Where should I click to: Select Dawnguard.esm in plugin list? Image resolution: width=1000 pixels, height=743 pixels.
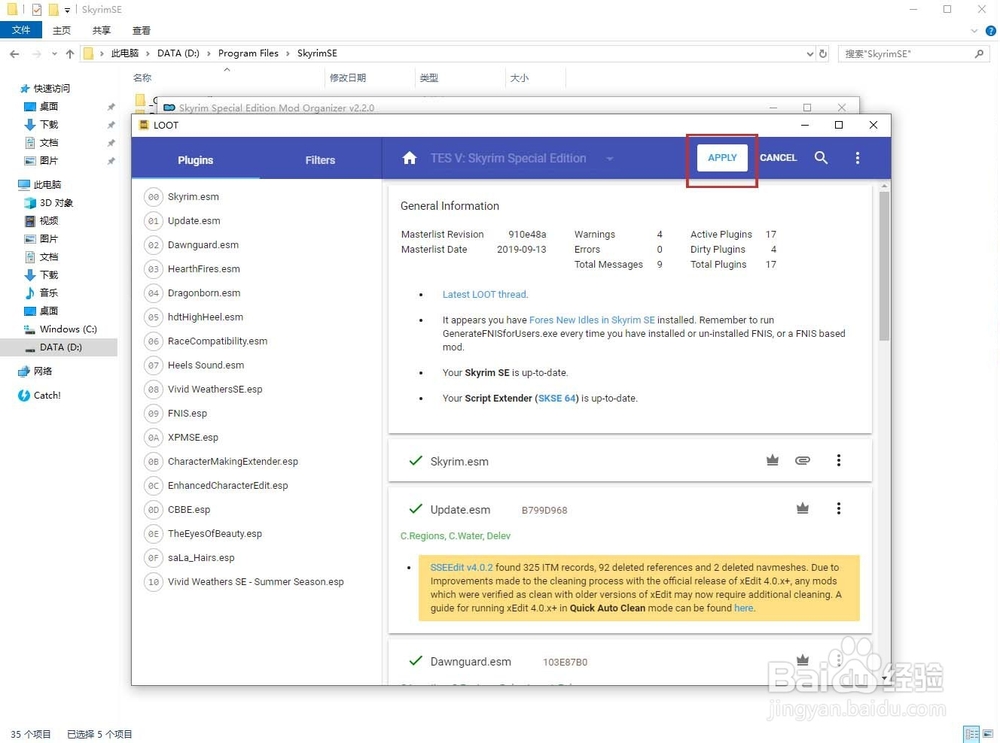click(x=203, y=245)
